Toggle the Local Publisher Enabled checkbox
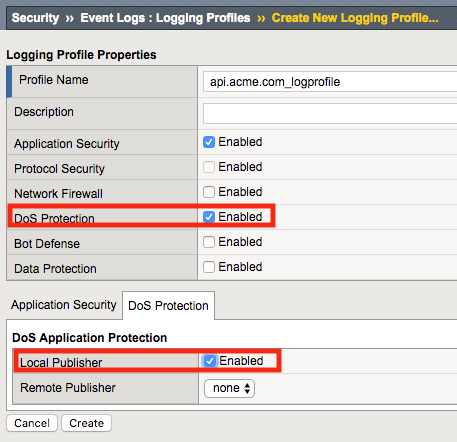The width and height of the screenshot is (457, 442). (x=210, y=361)
